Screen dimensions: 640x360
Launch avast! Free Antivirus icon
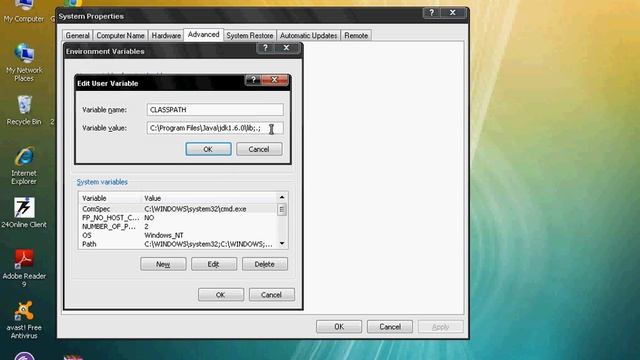24,320
